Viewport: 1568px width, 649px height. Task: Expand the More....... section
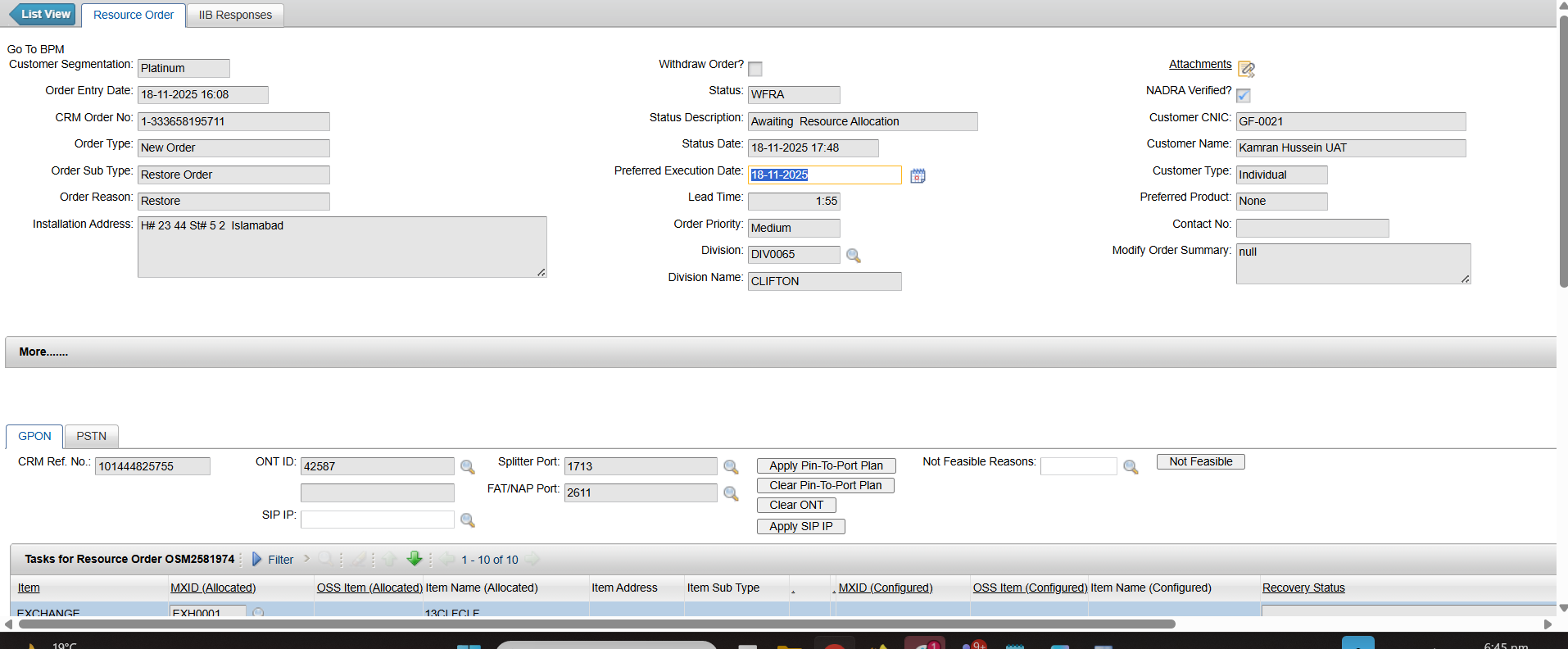43,352
